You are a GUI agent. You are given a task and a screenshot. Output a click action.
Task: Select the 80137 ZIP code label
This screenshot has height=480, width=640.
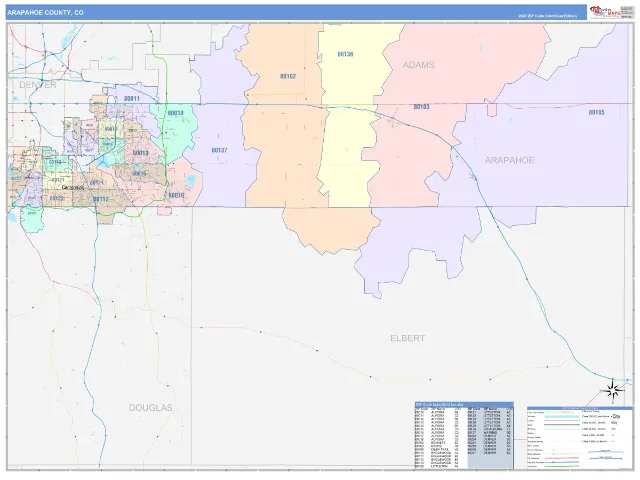[219, 150]
